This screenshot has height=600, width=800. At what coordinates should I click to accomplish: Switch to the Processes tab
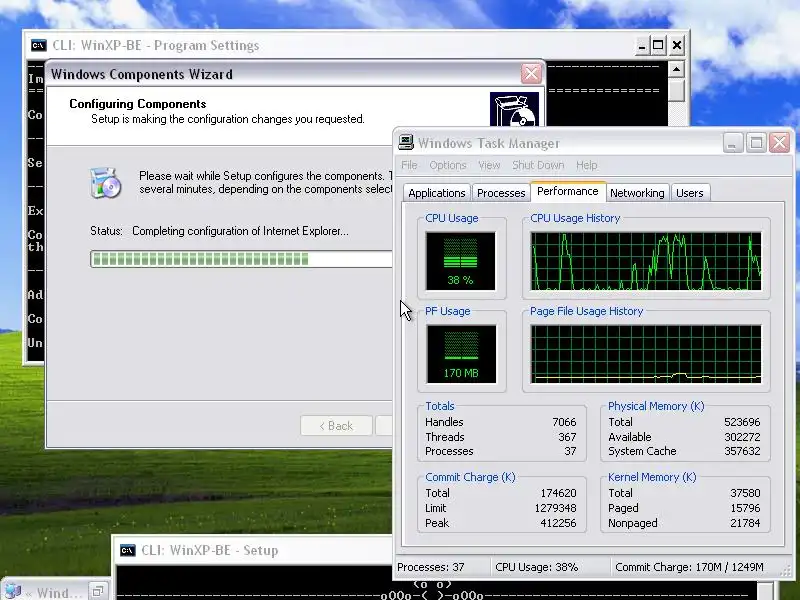tap(501, 193)
